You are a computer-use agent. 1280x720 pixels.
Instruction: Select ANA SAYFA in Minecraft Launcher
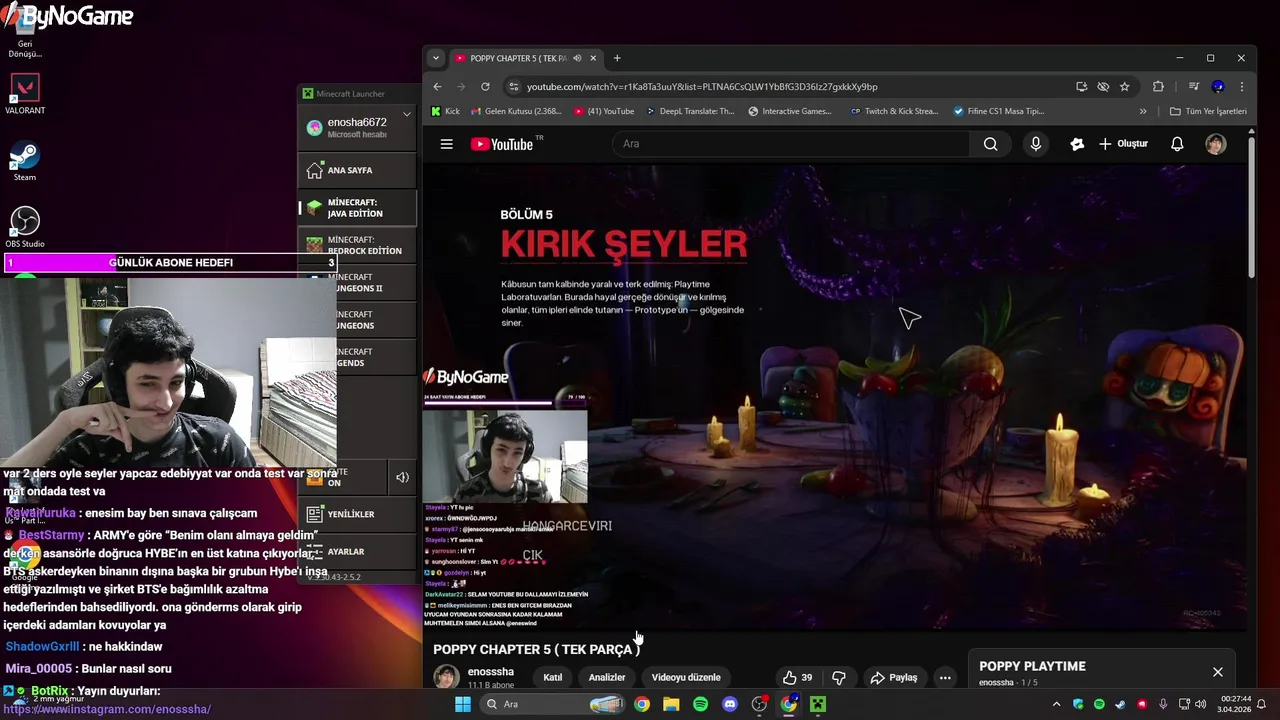pyautogui.click(x=357, y=170)
